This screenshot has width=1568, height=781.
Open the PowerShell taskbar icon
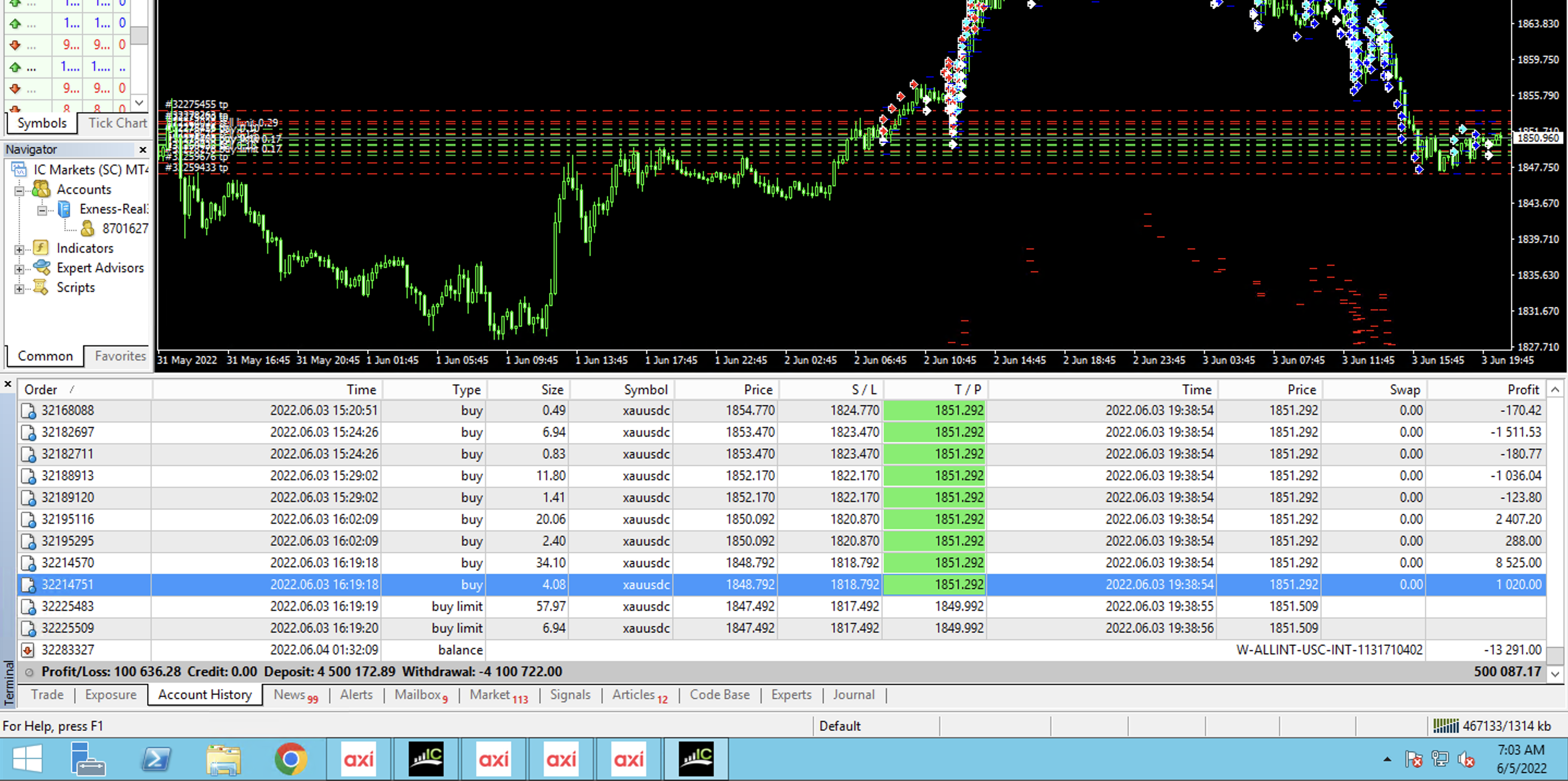pyautogui.click(x=156, y=759)
